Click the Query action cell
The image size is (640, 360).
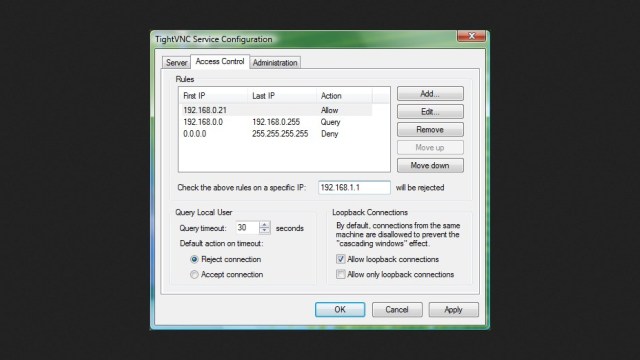coord(331,122)
